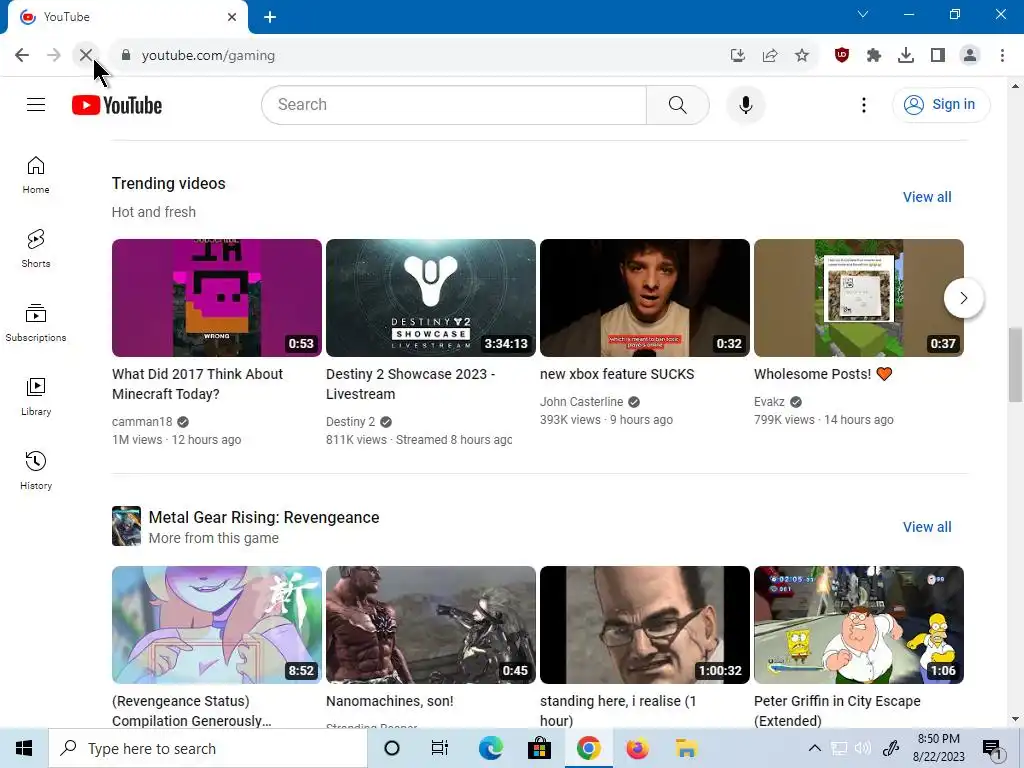The height and width of the screenshot is (768, 1024).
Task: Toggle Chrome side panel
Action: 938,56
